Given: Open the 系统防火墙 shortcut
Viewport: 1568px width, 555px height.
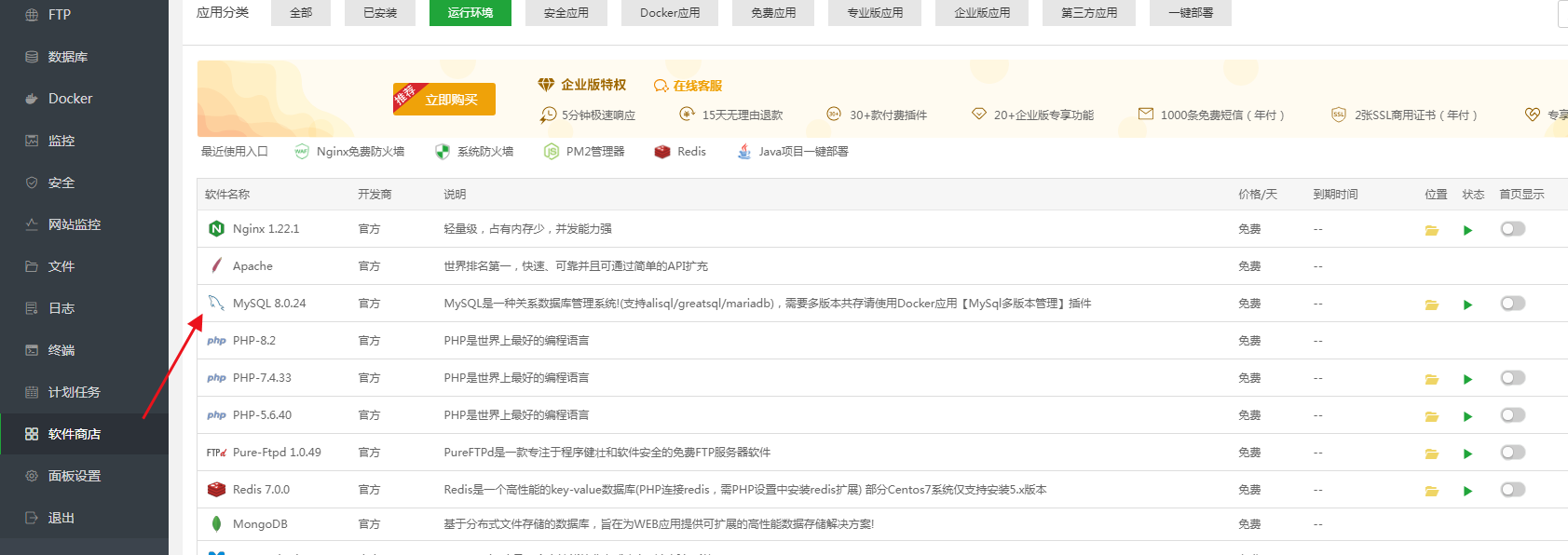Looking at the screenshot, I should click(x=474, y=152).
